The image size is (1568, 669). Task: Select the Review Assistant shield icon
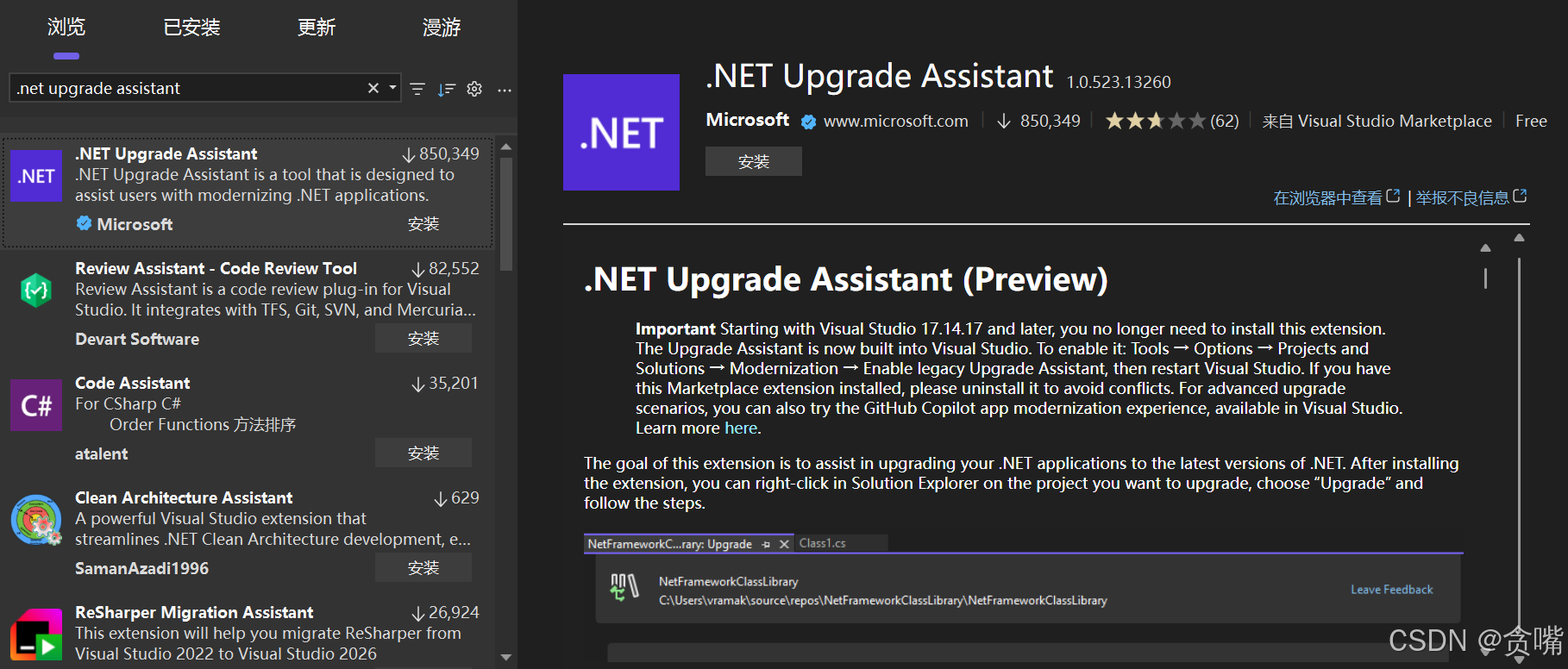tap(36, 291)
